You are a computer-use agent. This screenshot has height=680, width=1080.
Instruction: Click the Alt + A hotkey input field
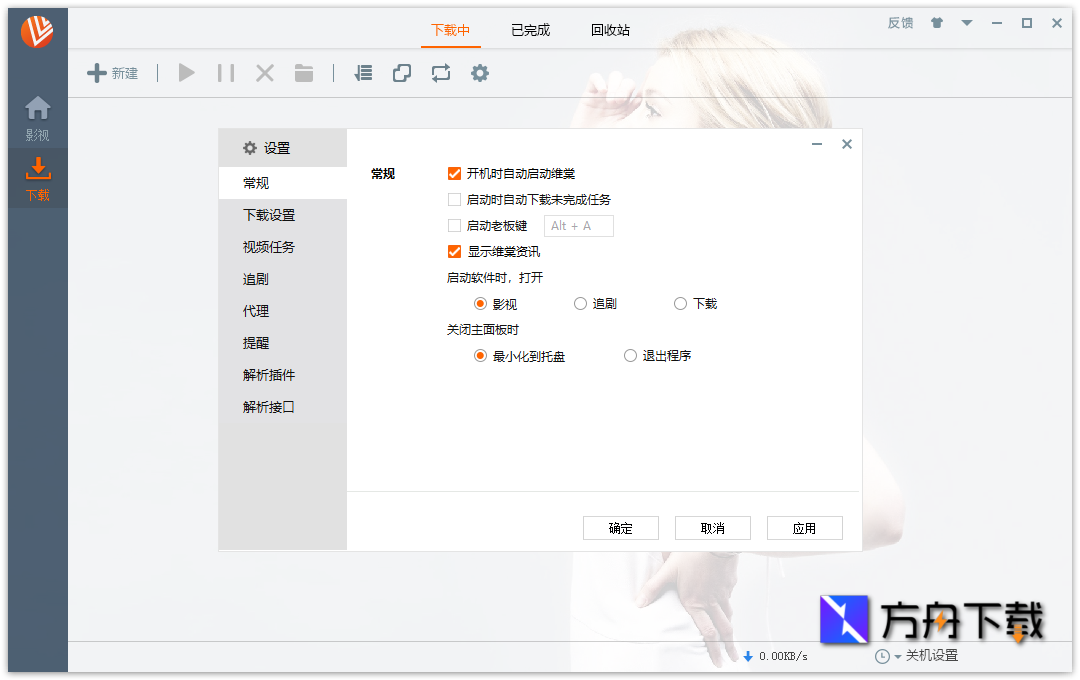(578, 225)
